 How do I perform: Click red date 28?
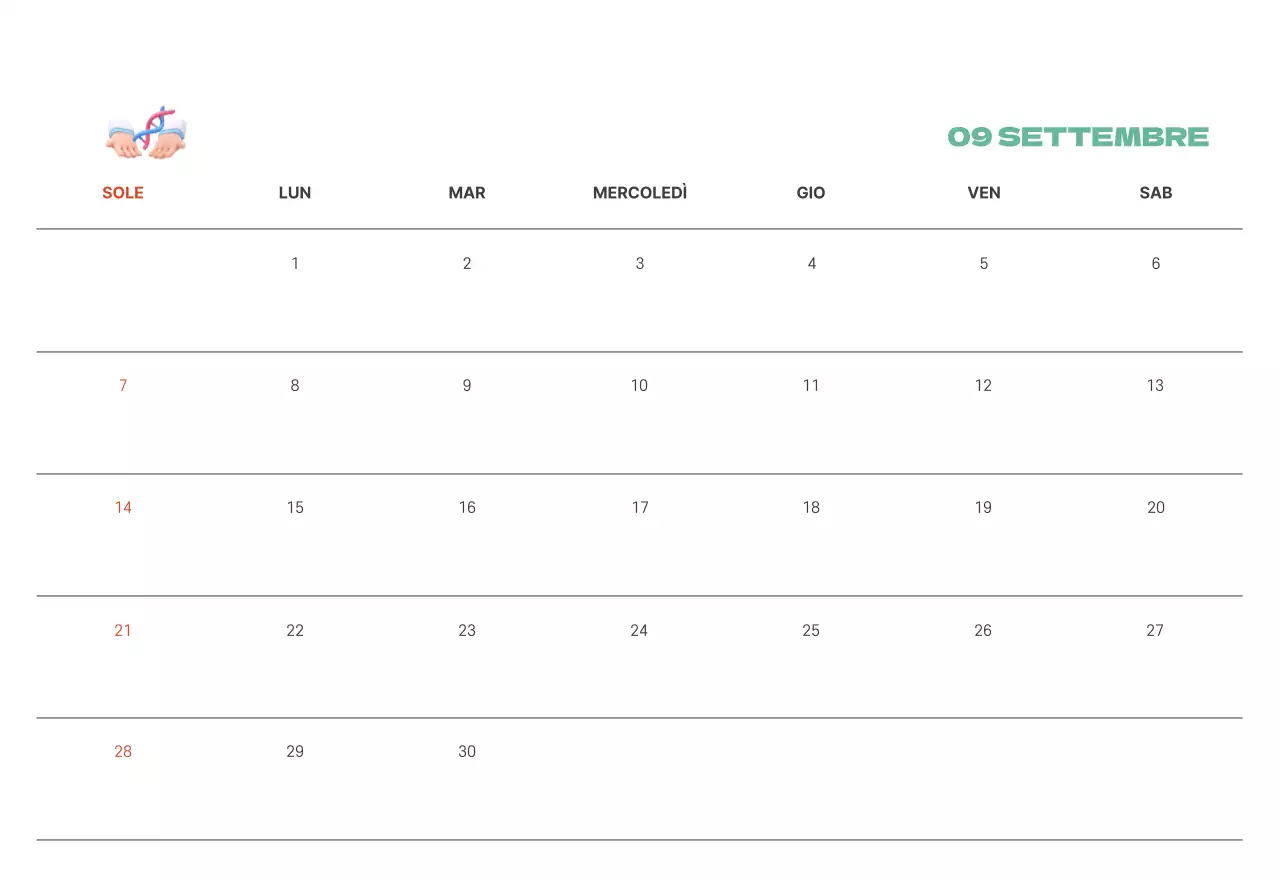tap(123, 752)
